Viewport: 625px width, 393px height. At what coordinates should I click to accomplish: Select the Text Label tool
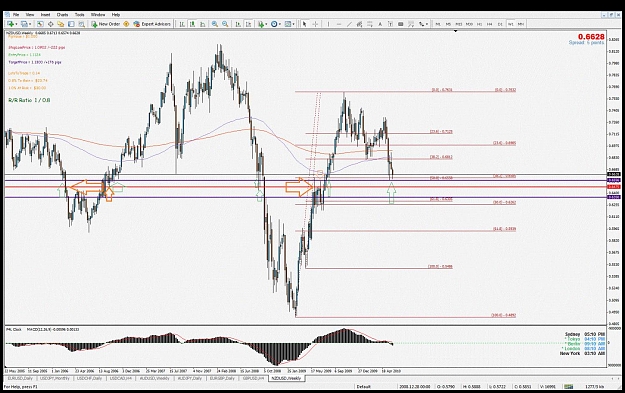pos(390,24)
